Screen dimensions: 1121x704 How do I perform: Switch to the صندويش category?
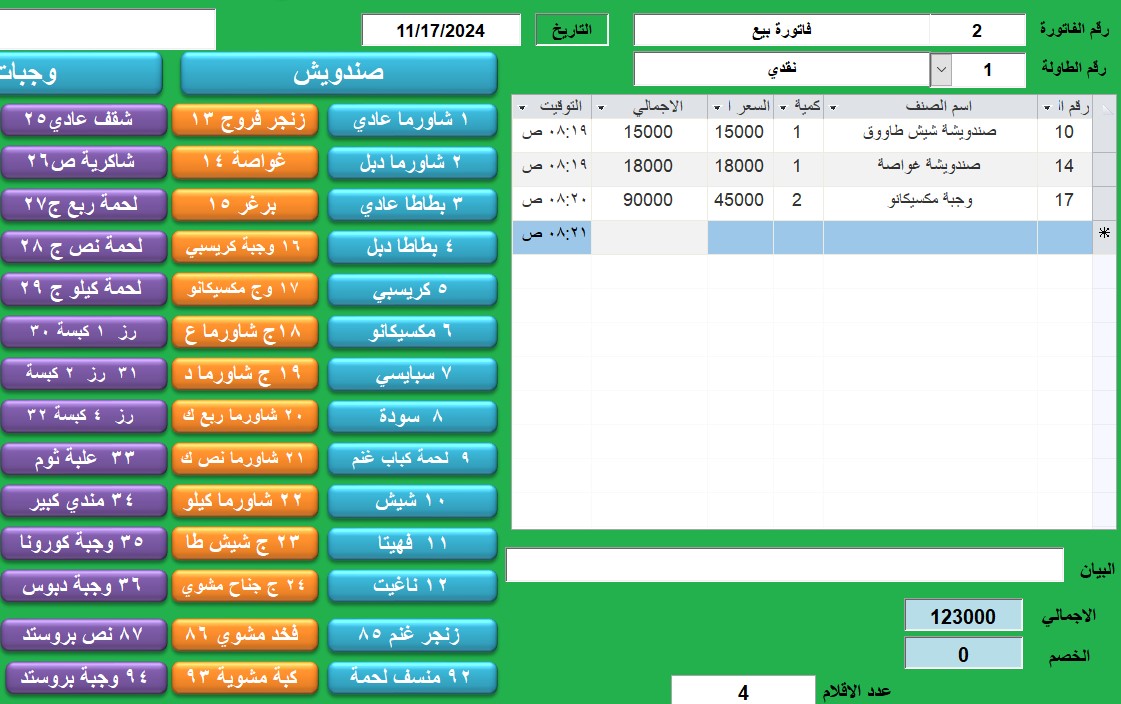pos(338,74)
